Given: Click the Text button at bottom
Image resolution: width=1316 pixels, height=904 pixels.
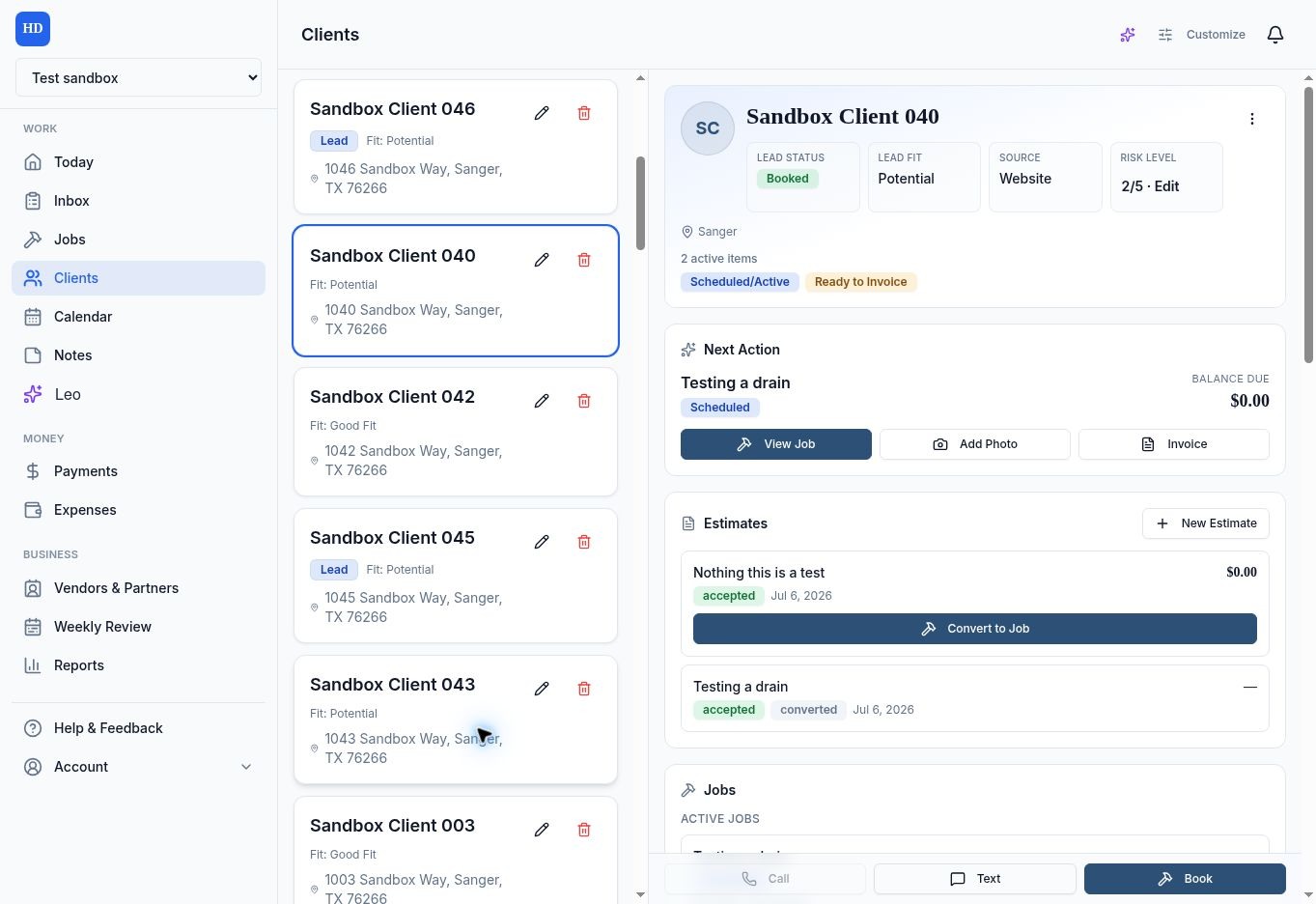Looking at the screenshot, I should (975, 879).
